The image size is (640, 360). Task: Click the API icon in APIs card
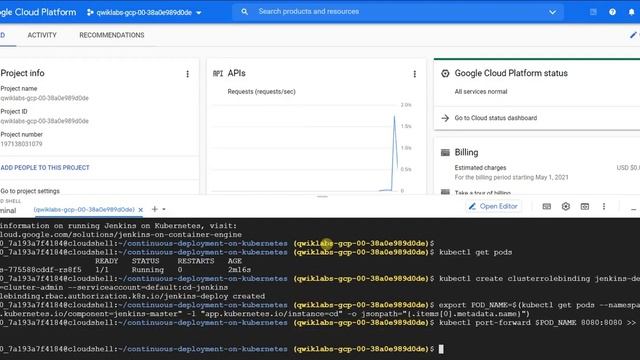[x=218, y=73]
